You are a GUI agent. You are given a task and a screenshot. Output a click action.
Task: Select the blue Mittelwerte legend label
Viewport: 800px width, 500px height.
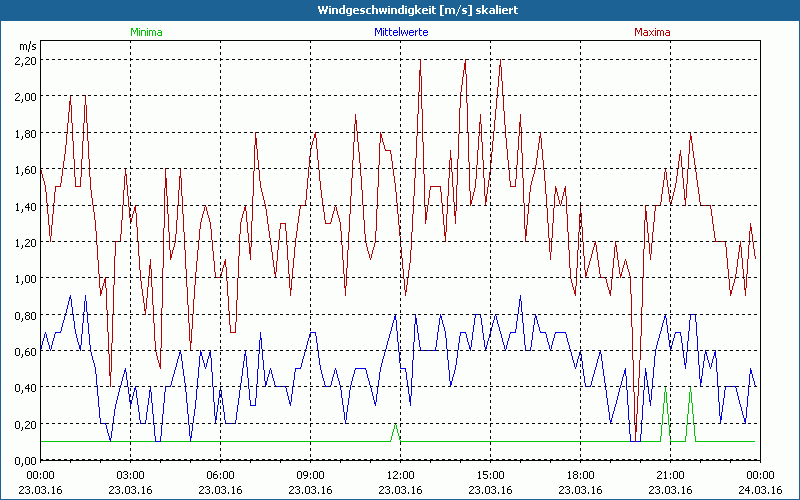click(400, 32)
